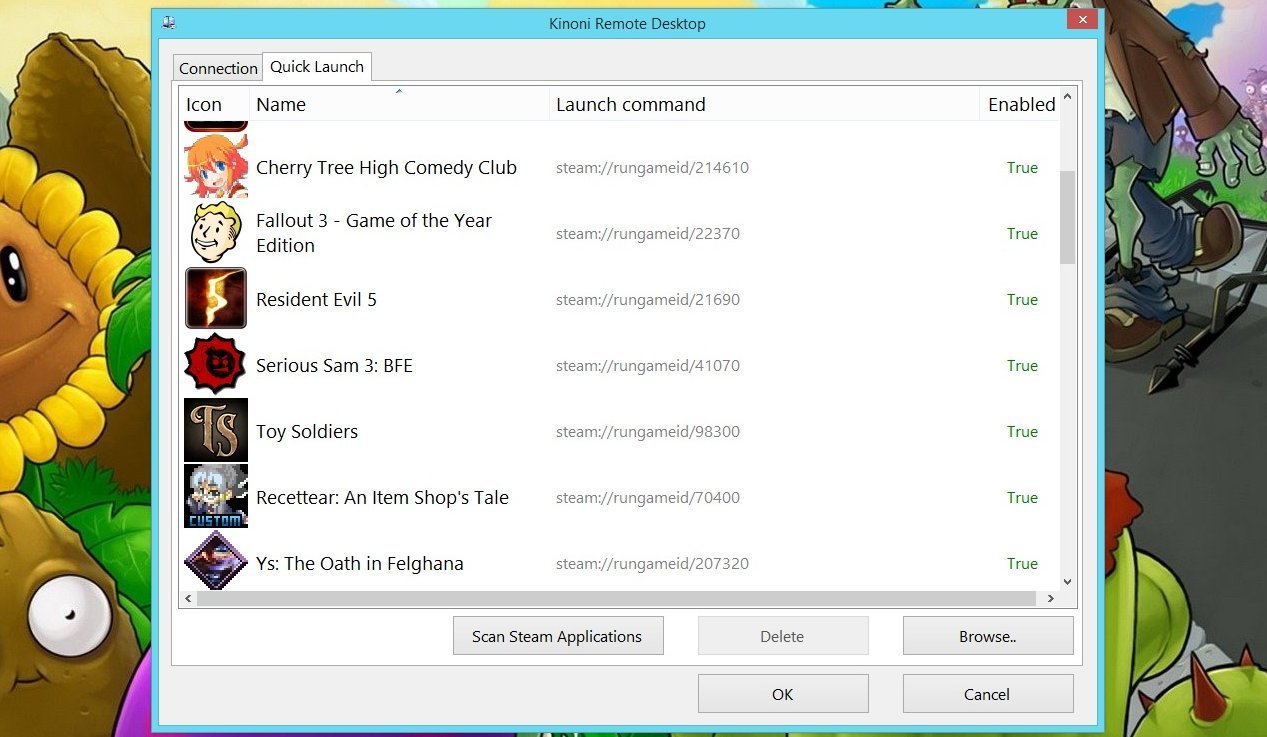Click the Scan Steam Applications button
This screenshot has width=1267, height=737.
(x=558, y=636)
